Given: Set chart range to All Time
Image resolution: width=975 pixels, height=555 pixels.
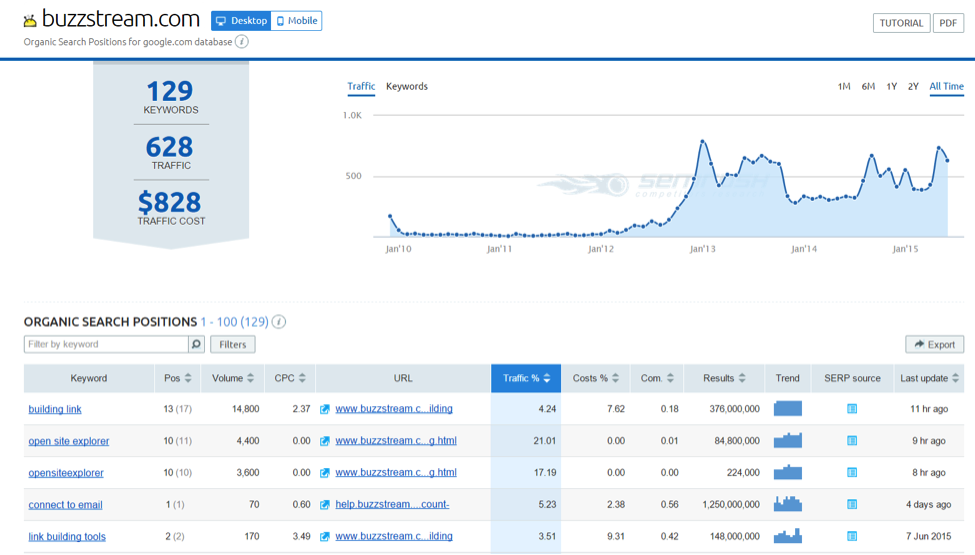Looking at the screenshot, I should click(x=946, y=86).
